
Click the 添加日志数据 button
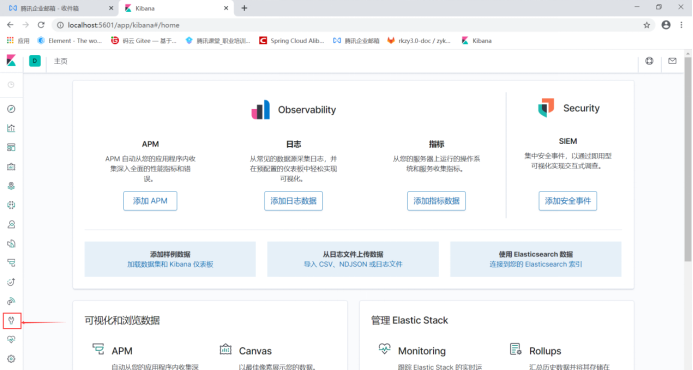293,201
